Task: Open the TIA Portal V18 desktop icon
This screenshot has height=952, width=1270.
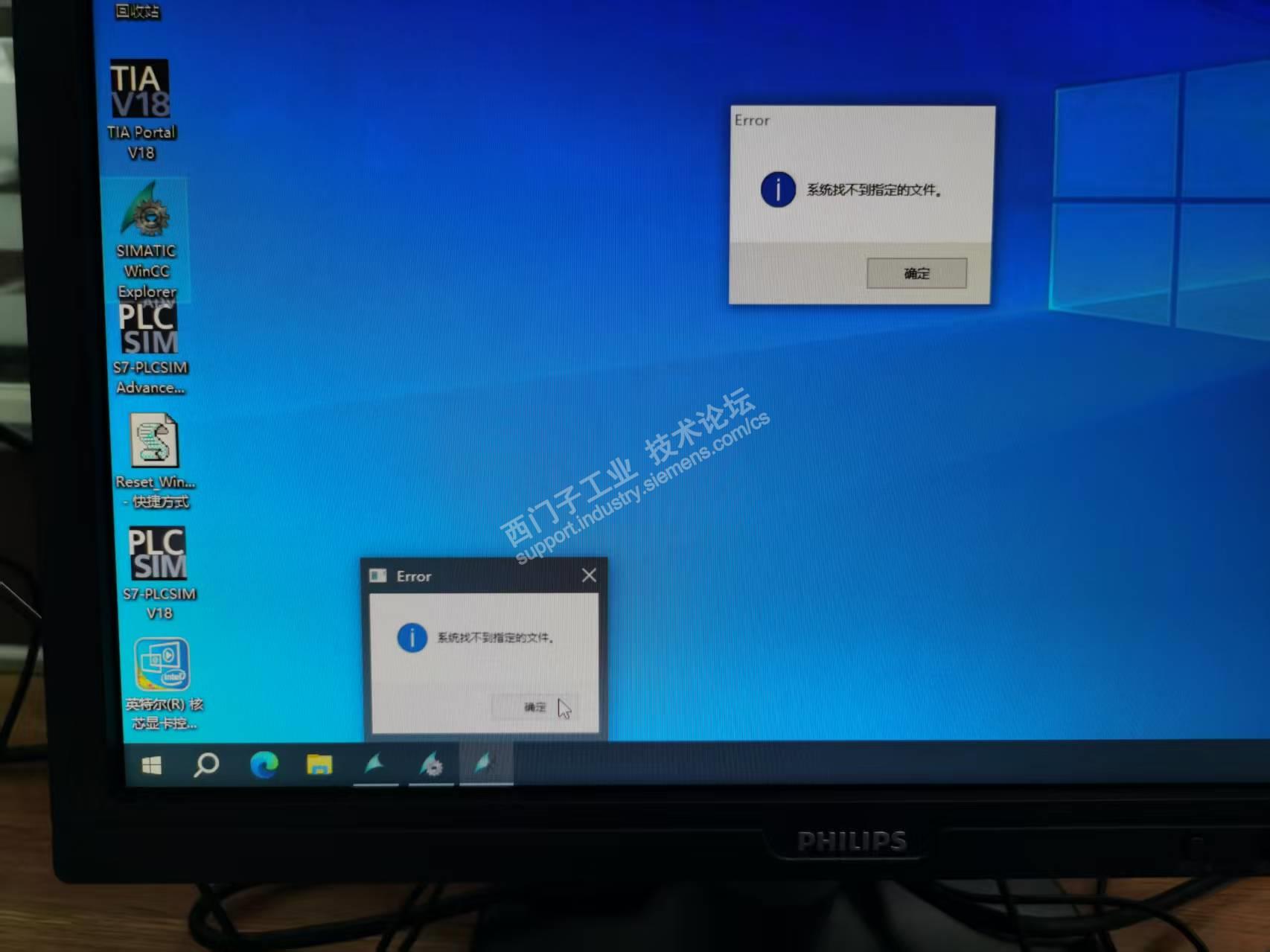Action: coord(140,110)
